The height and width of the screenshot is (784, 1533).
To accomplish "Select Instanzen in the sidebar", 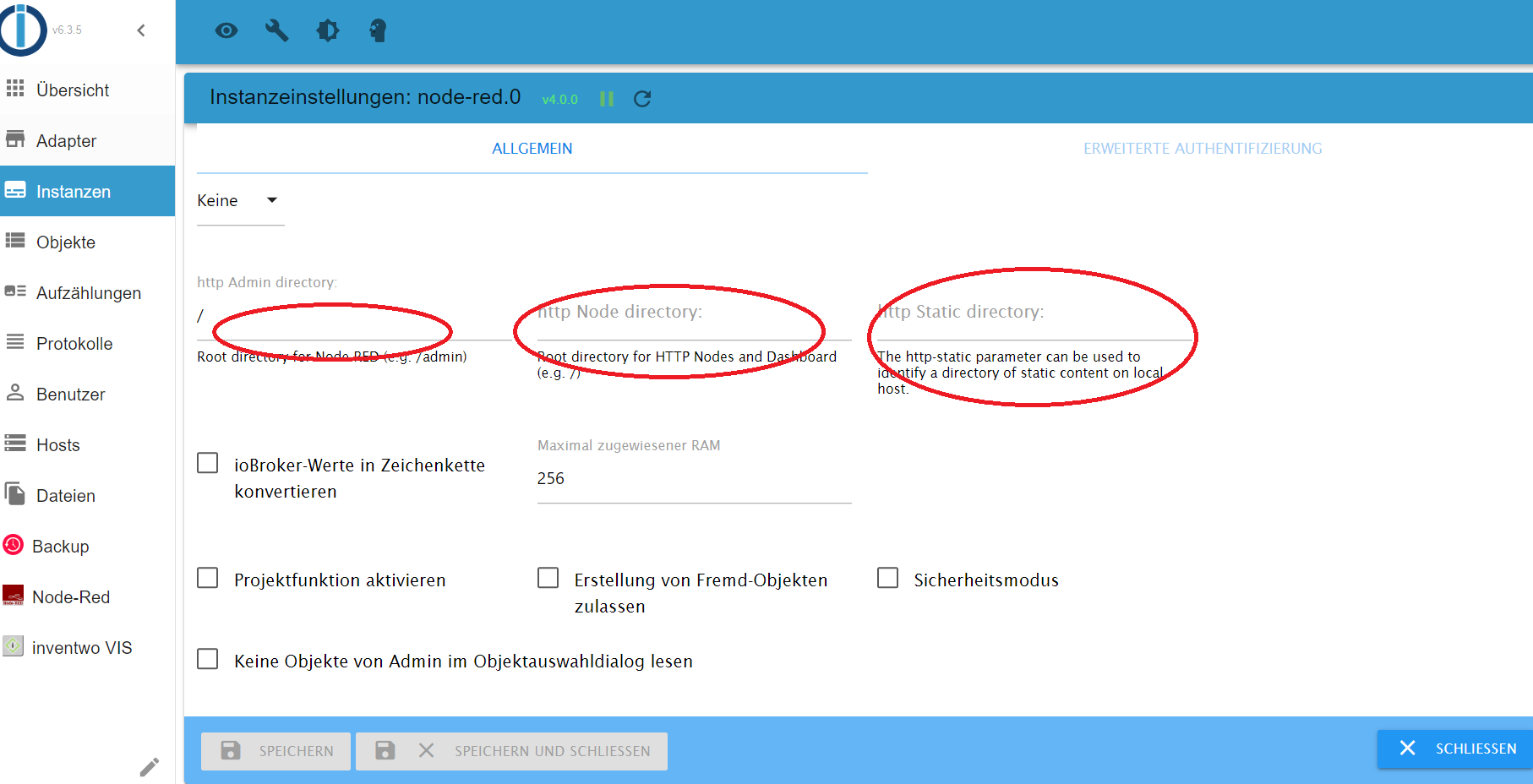I will [x=88, y=191].
